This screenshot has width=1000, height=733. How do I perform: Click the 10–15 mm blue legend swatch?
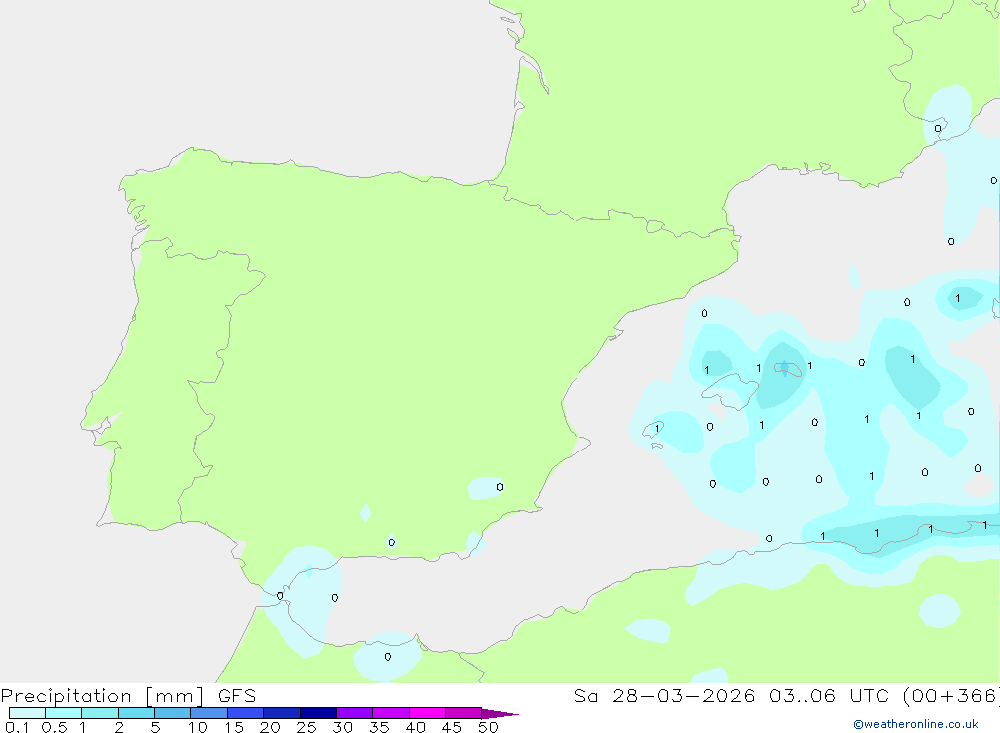click(x=209, y=713)
